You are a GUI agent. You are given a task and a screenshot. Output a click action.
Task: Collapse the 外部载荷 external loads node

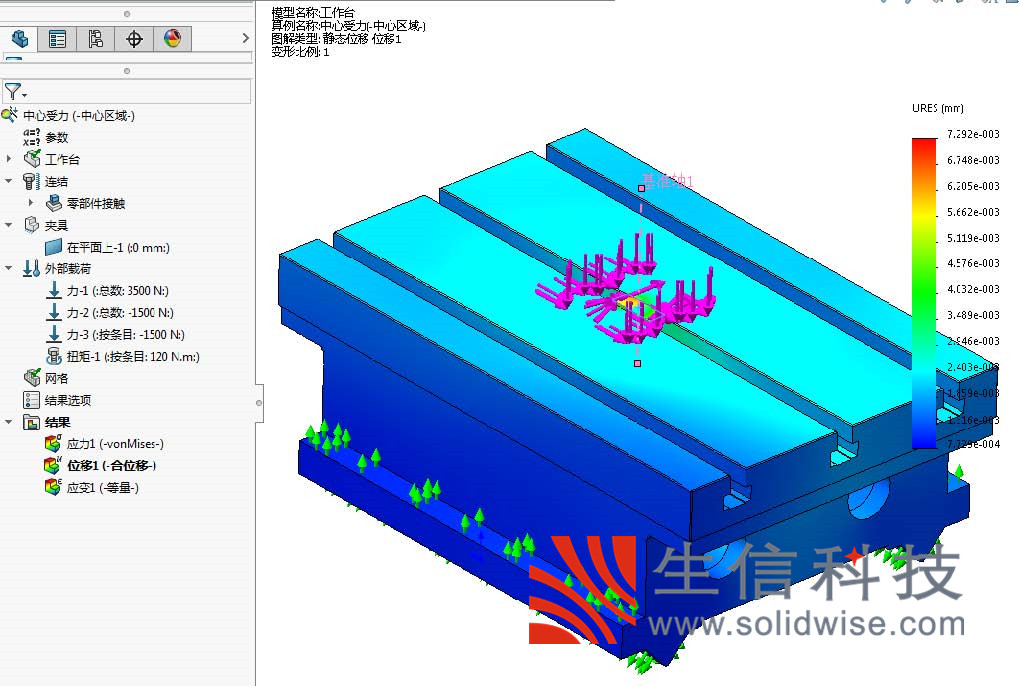tap(9, 268)
